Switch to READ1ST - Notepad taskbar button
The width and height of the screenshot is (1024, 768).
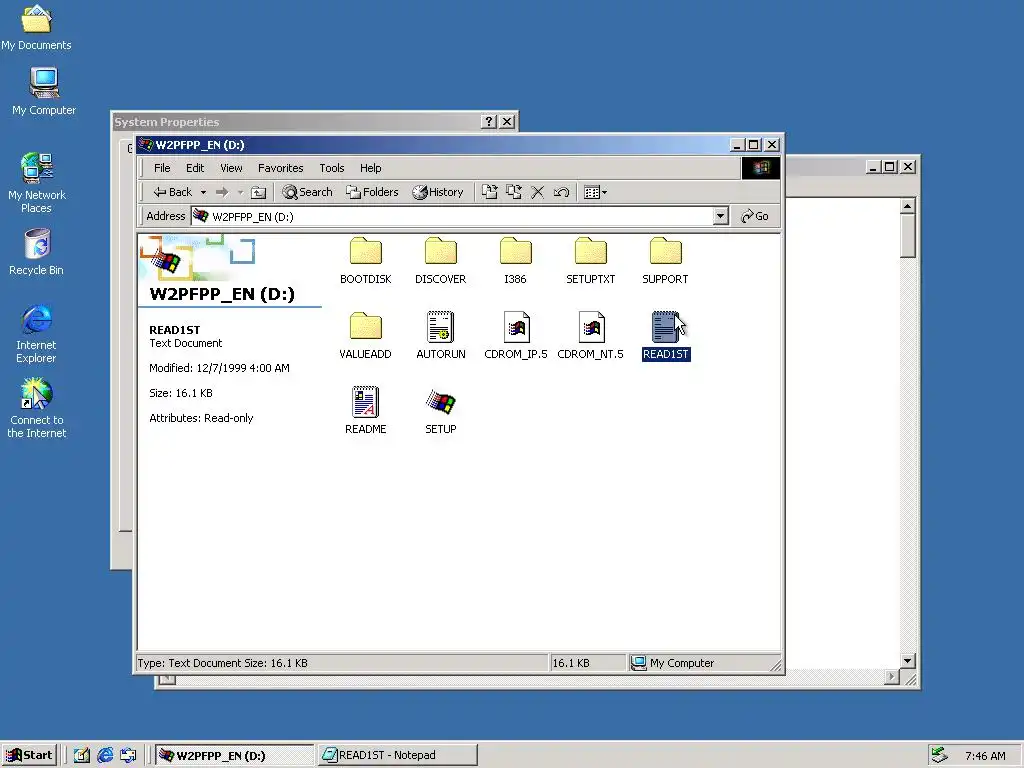point(397,756)
